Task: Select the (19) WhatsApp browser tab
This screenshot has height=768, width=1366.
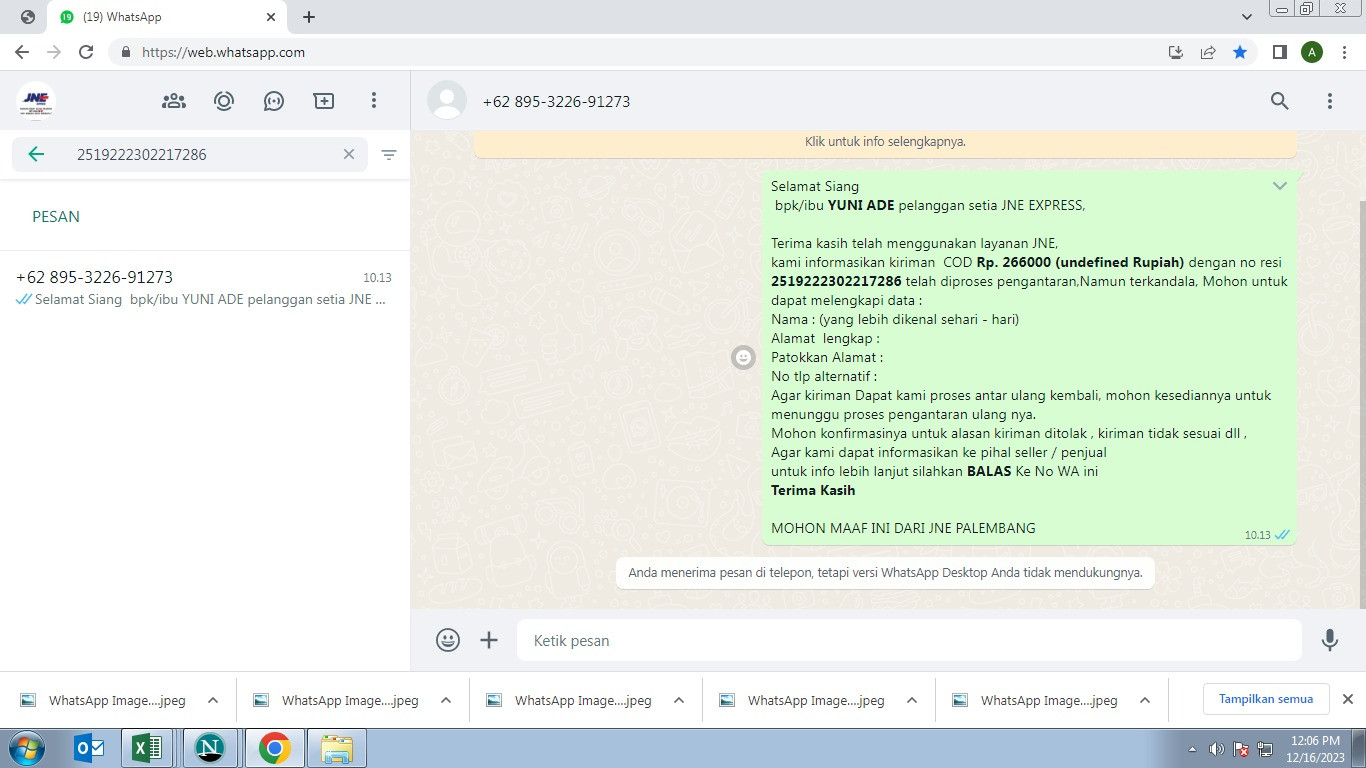Action: (x=168, y=17)
